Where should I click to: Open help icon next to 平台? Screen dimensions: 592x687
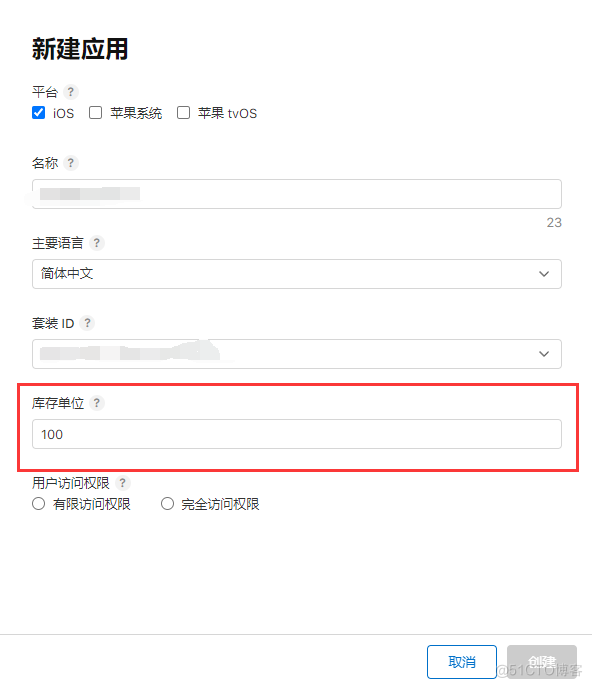[x=71, y=92]
